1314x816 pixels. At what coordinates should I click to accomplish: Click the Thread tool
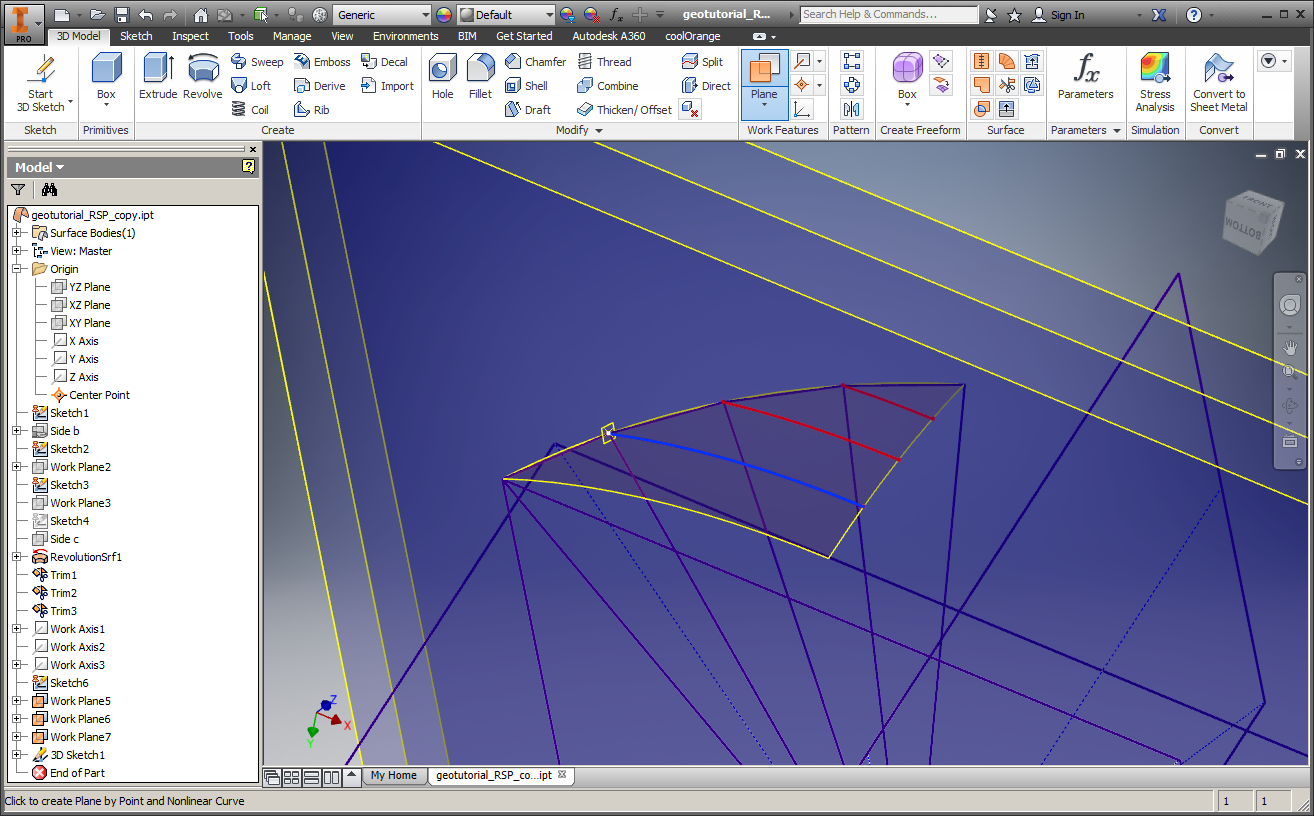coord(604,61)
